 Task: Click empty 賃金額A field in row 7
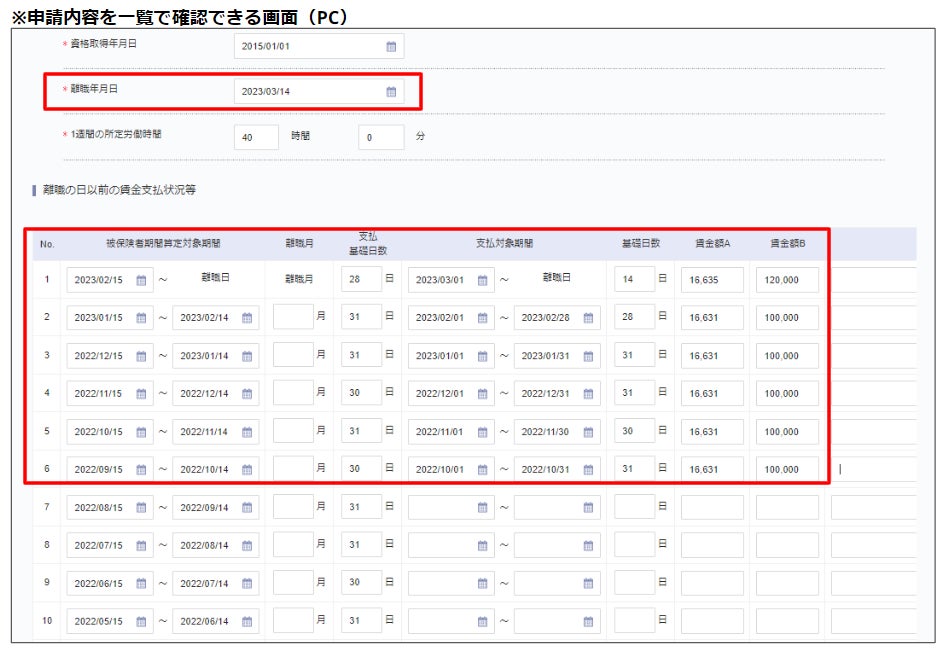712,508
